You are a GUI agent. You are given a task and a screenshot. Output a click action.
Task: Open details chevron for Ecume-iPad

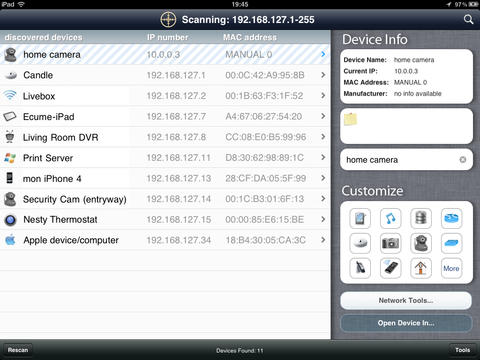point(323,116)
